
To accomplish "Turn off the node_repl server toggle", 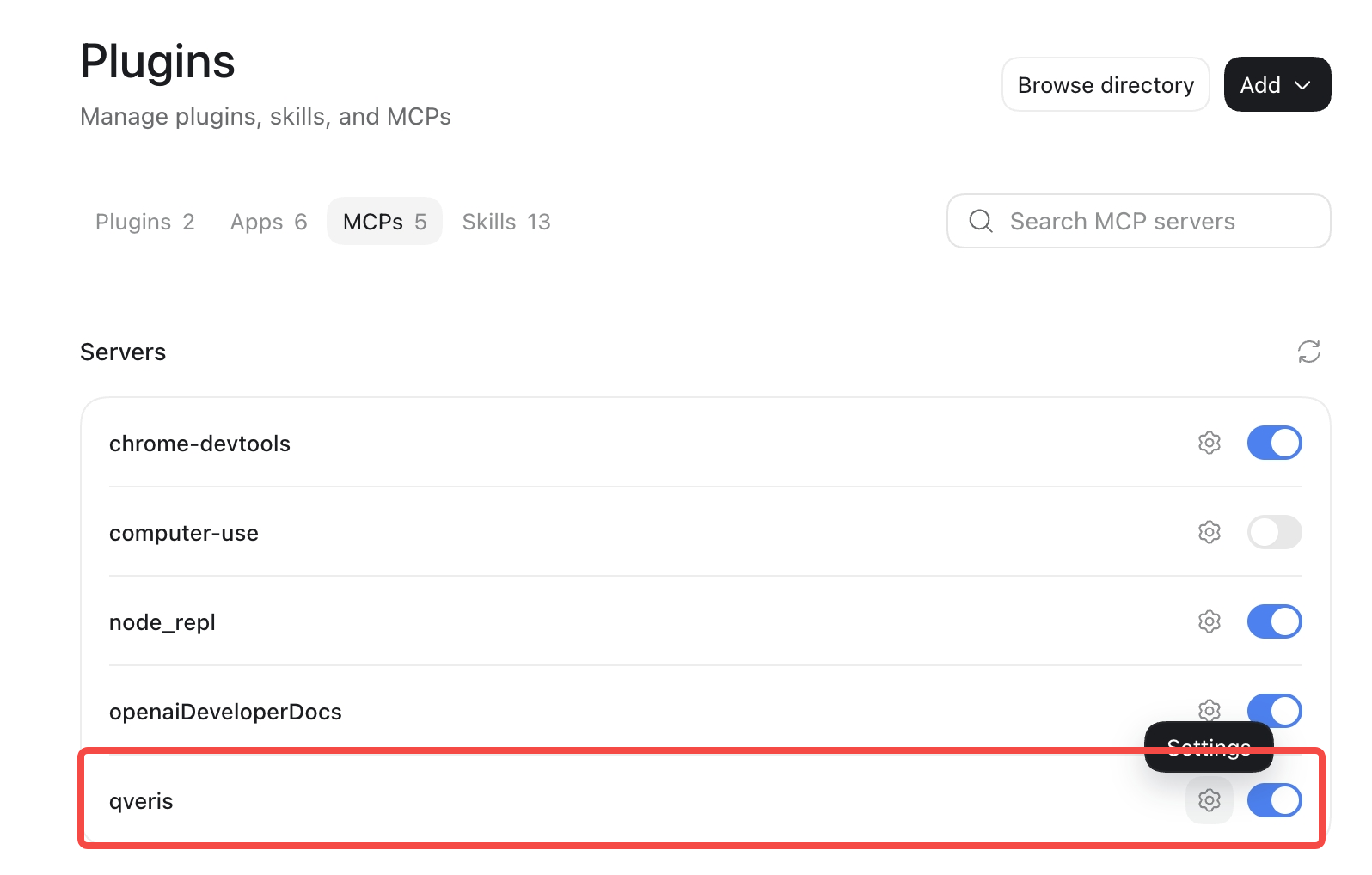I will [1275, 621].
